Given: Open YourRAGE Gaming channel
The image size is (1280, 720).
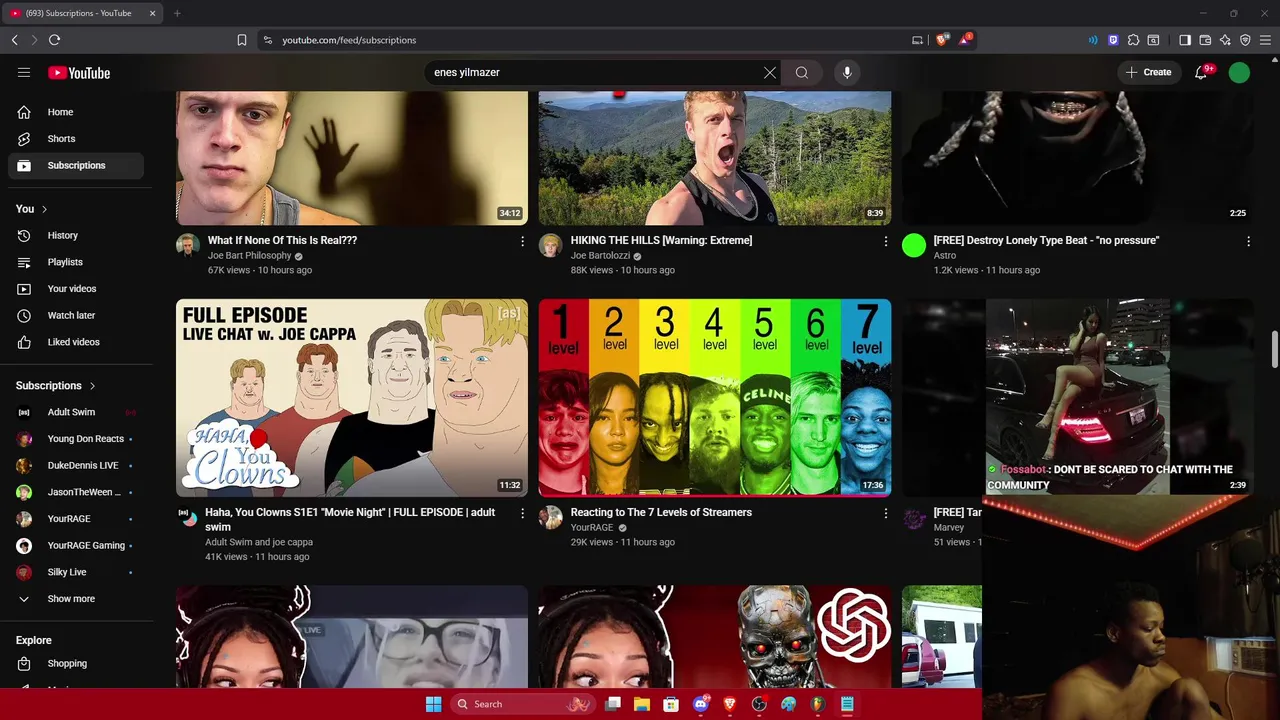Looking at the screenshot, I should click(x=76, y=545).
